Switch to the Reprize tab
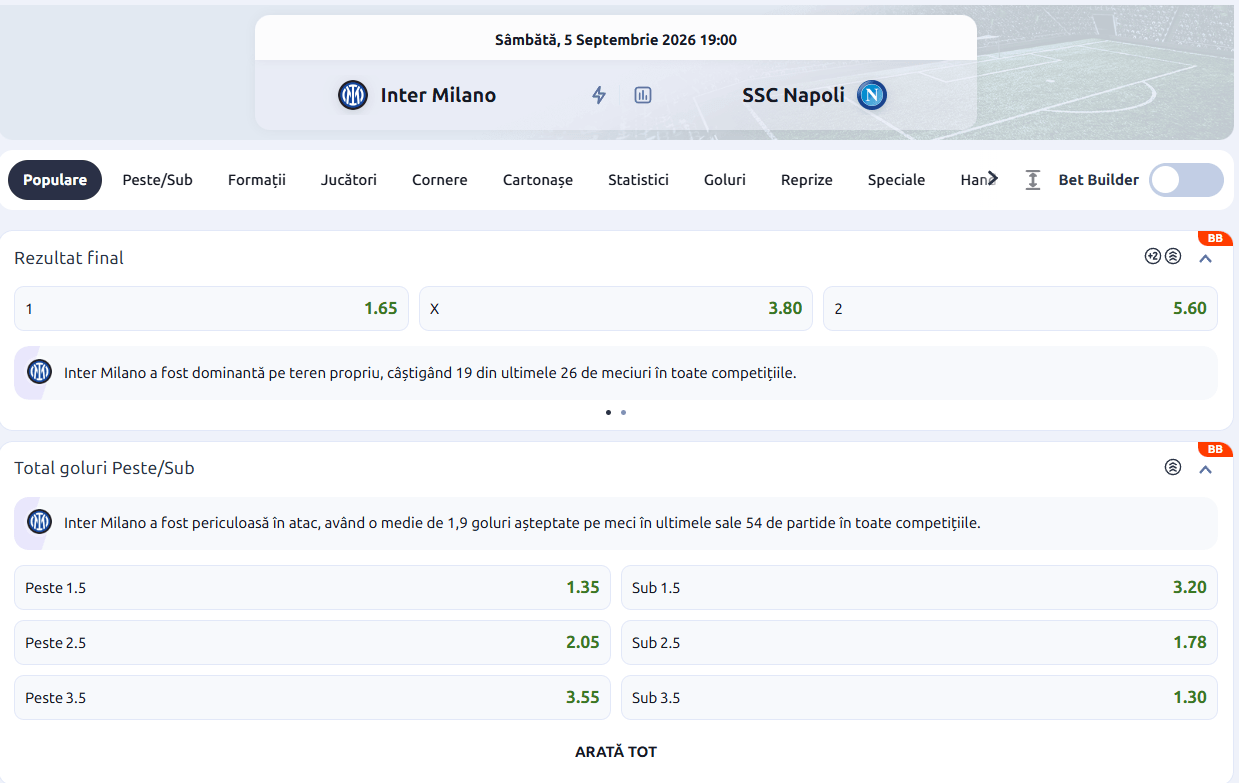This screenshot has width=1239, height=783. point(807,180)
